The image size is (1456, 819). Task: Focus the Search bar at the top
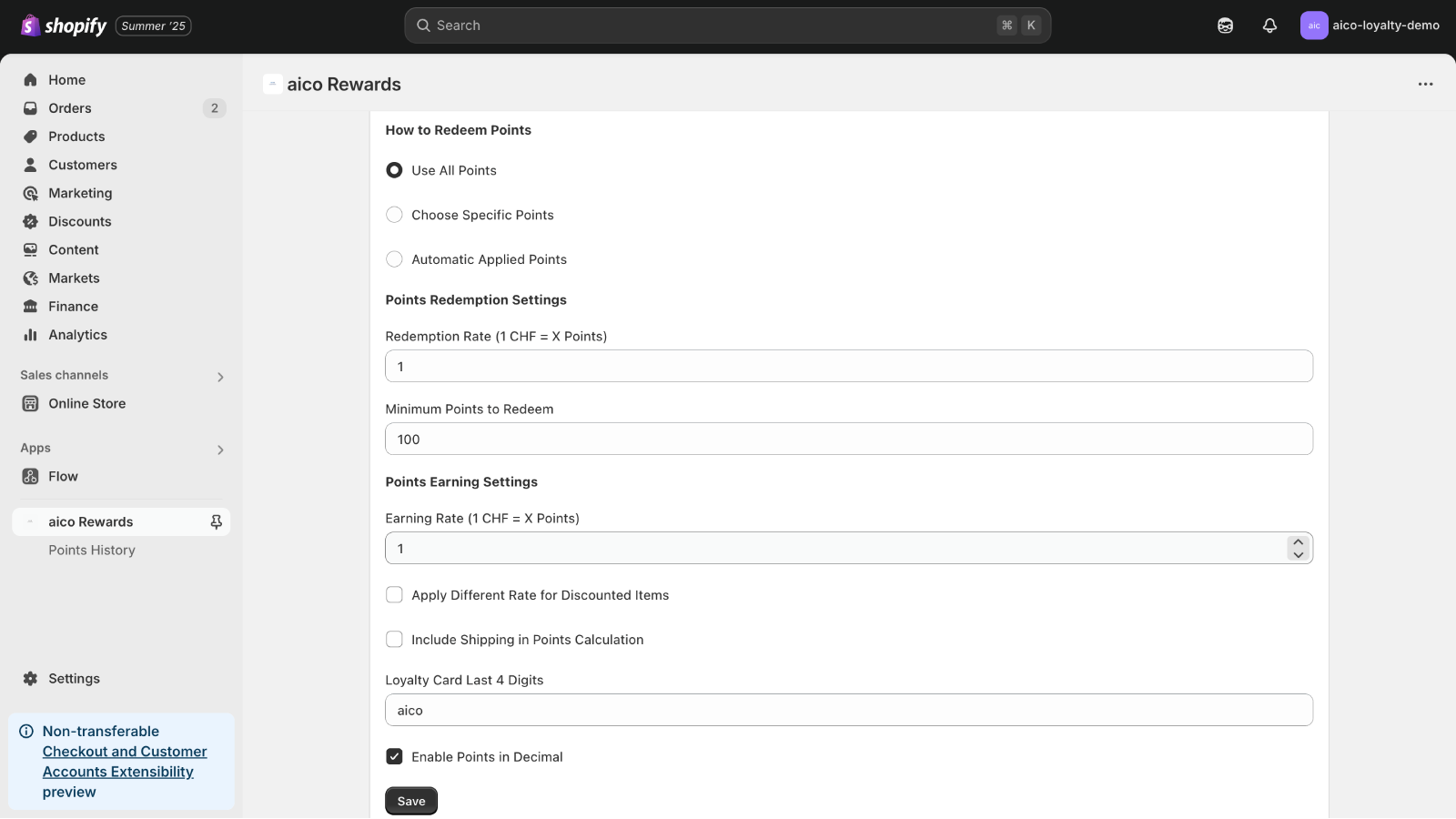(x=727, y=25)
